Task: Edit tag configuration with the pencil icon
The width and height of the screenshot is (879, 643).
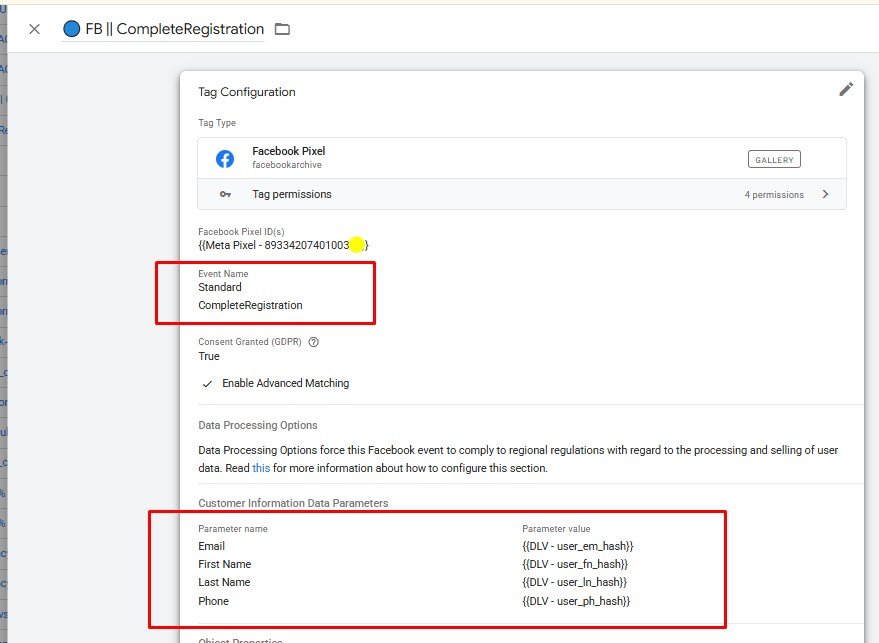Action: [x=846, y=89]
